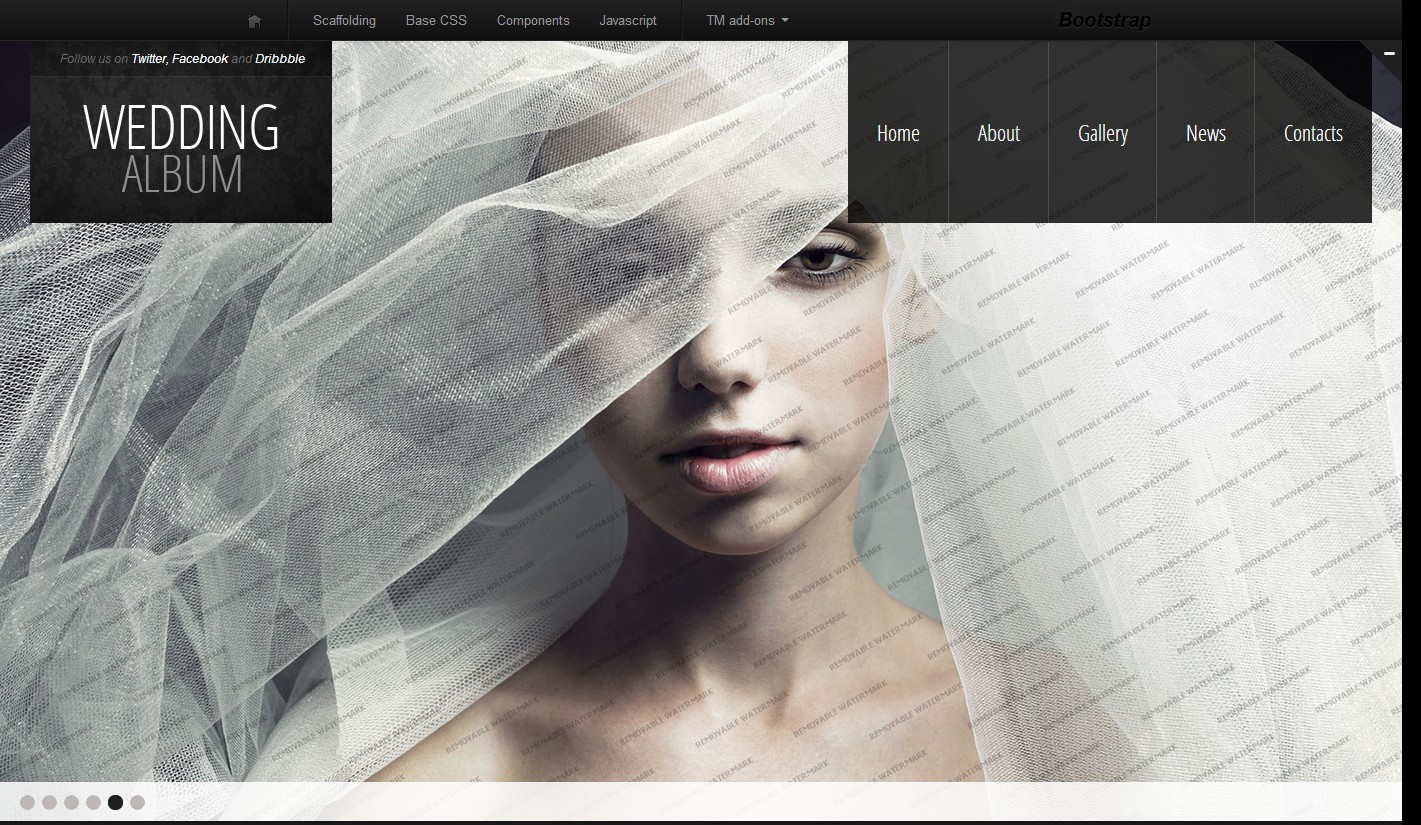Open the Javascript section

pos(628,20)
